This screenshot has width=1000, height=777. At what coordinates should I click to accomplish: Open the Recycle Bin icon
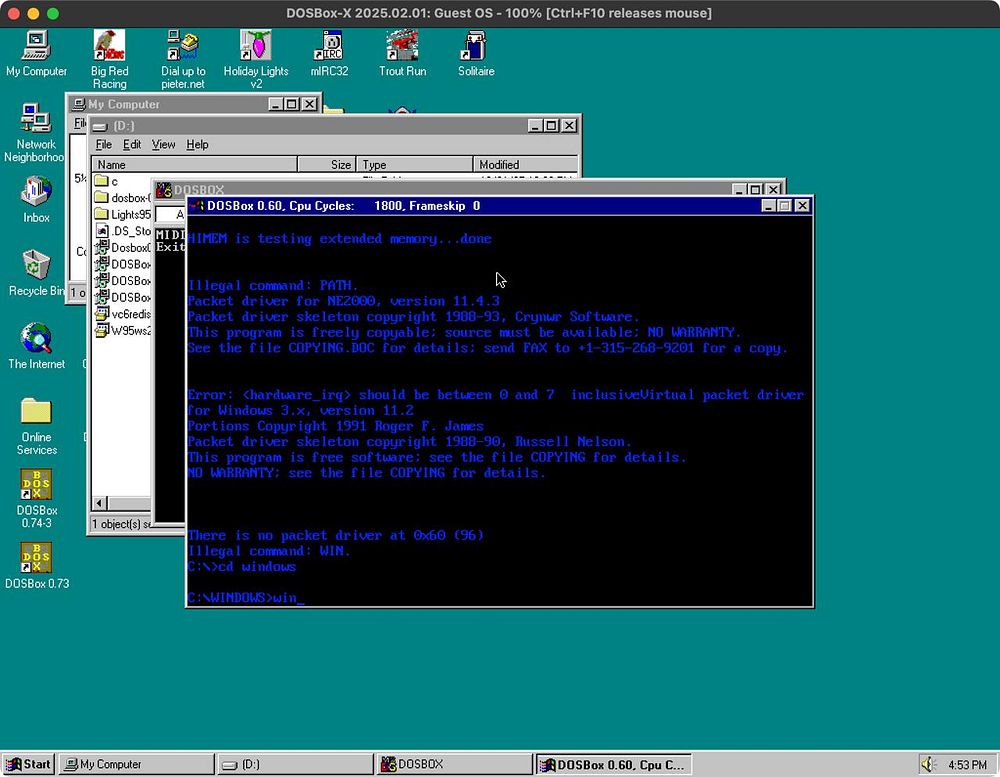tap(36, 265)
